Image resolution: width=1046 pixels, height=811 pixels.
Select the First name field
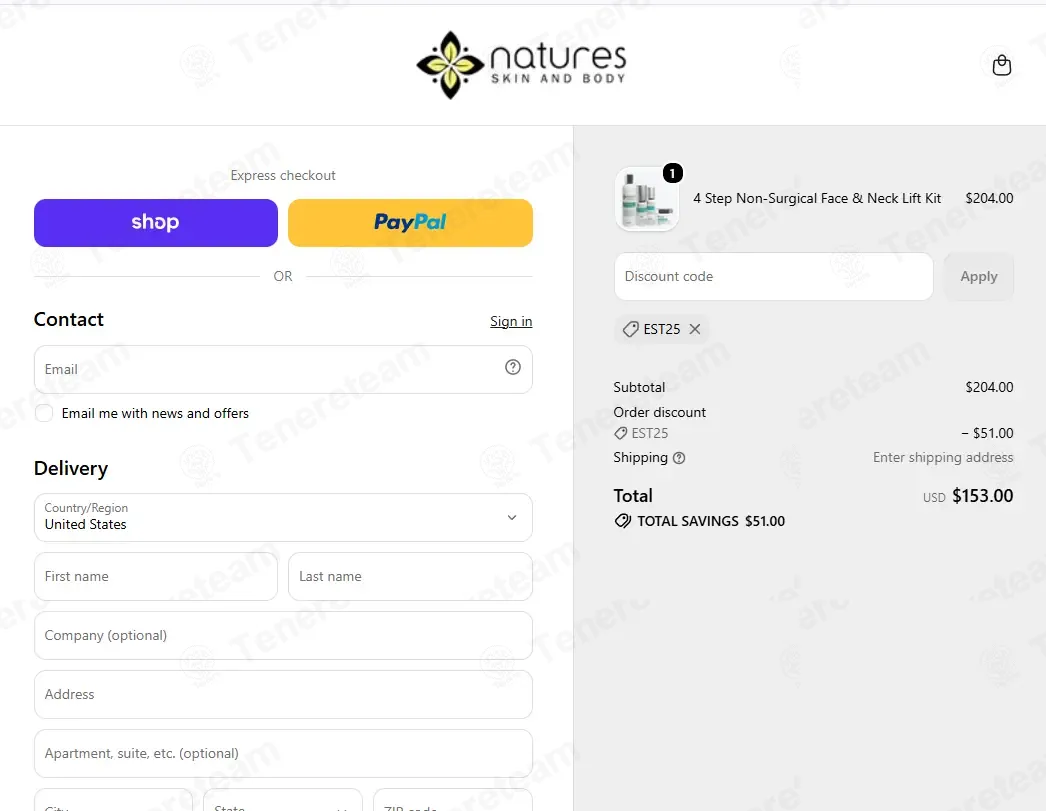tap(155, 576)
